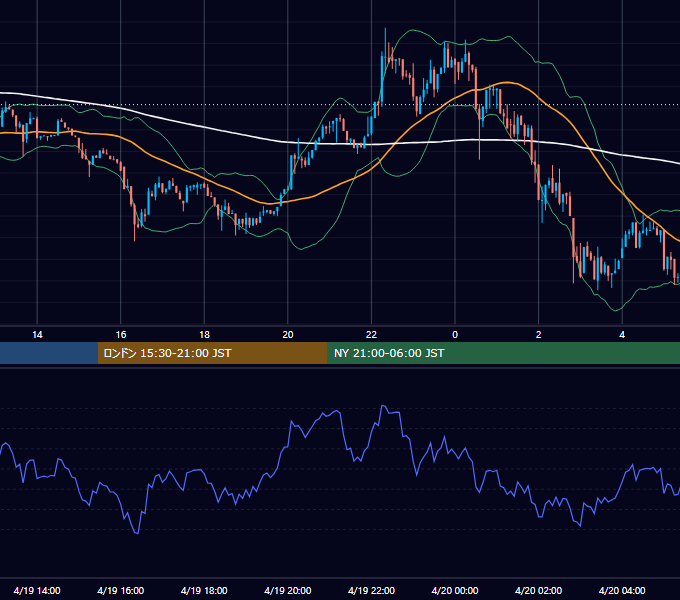Select the NY 21:00-06:00 JST session bar
The width and height of the screenshot is (680, 600).
[x=503, y=353]
